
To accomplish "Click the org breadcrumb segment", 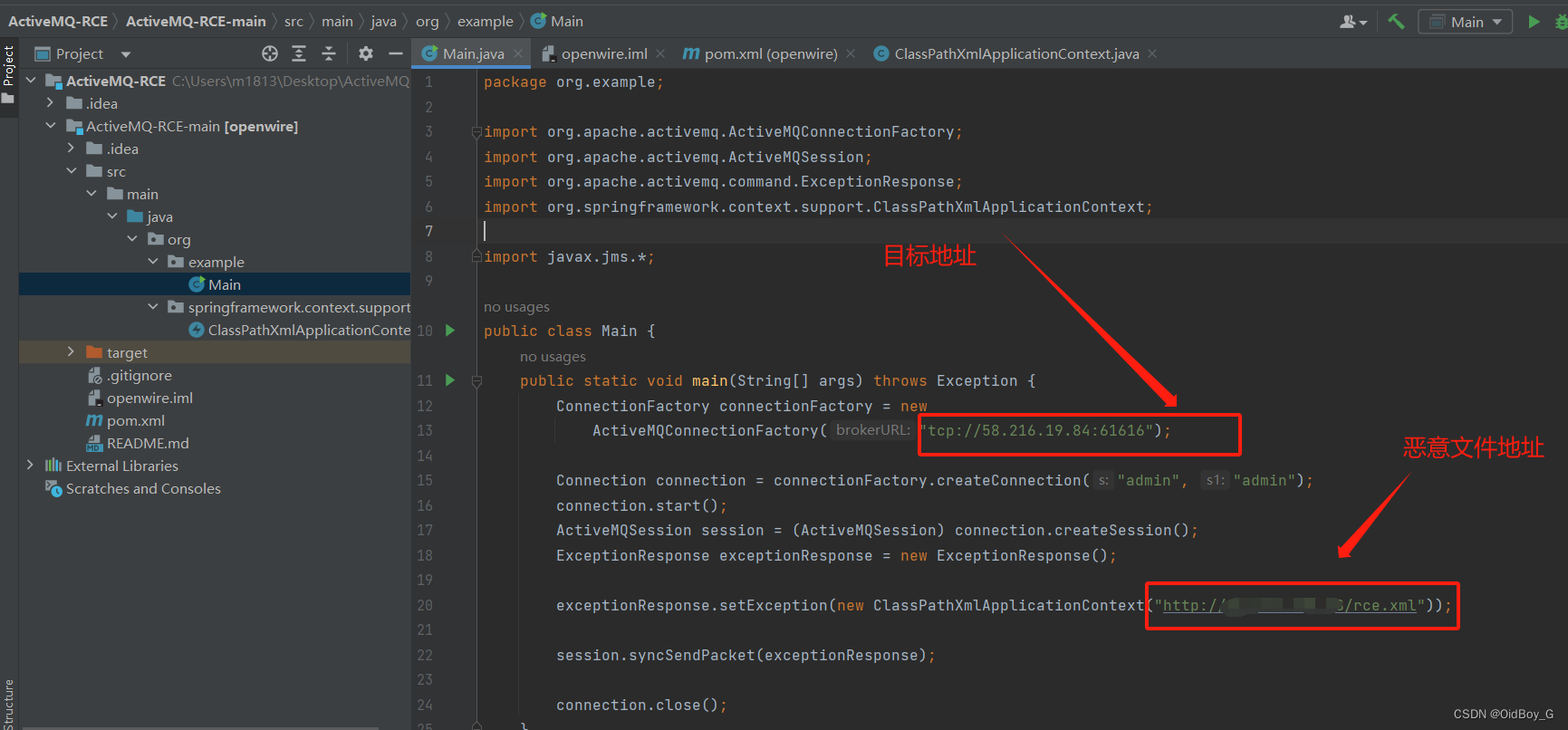I will (x=427, y=21).
